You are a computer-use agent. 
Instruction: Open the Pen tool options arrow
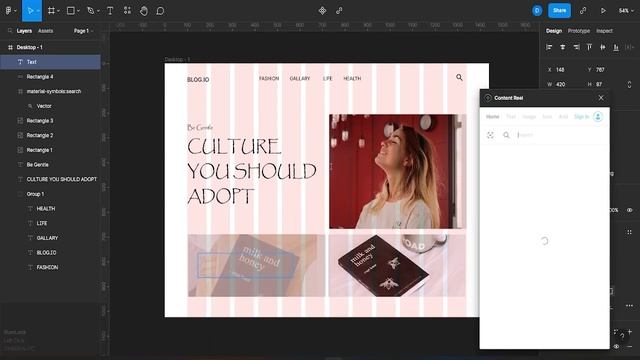(x=98, y=11)
